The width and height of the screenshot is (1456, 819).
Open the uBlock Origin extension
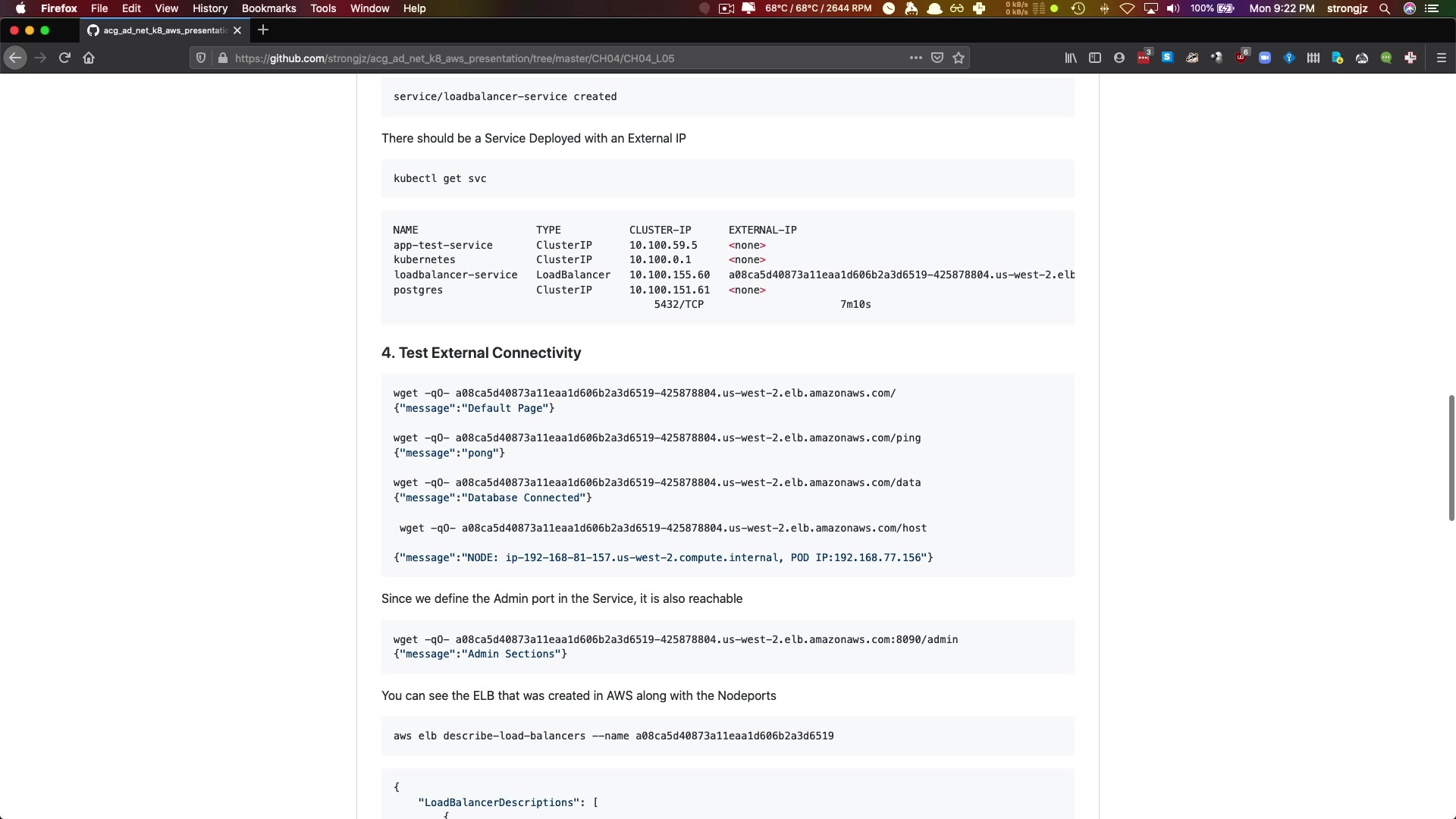(x=1241, y=58)
